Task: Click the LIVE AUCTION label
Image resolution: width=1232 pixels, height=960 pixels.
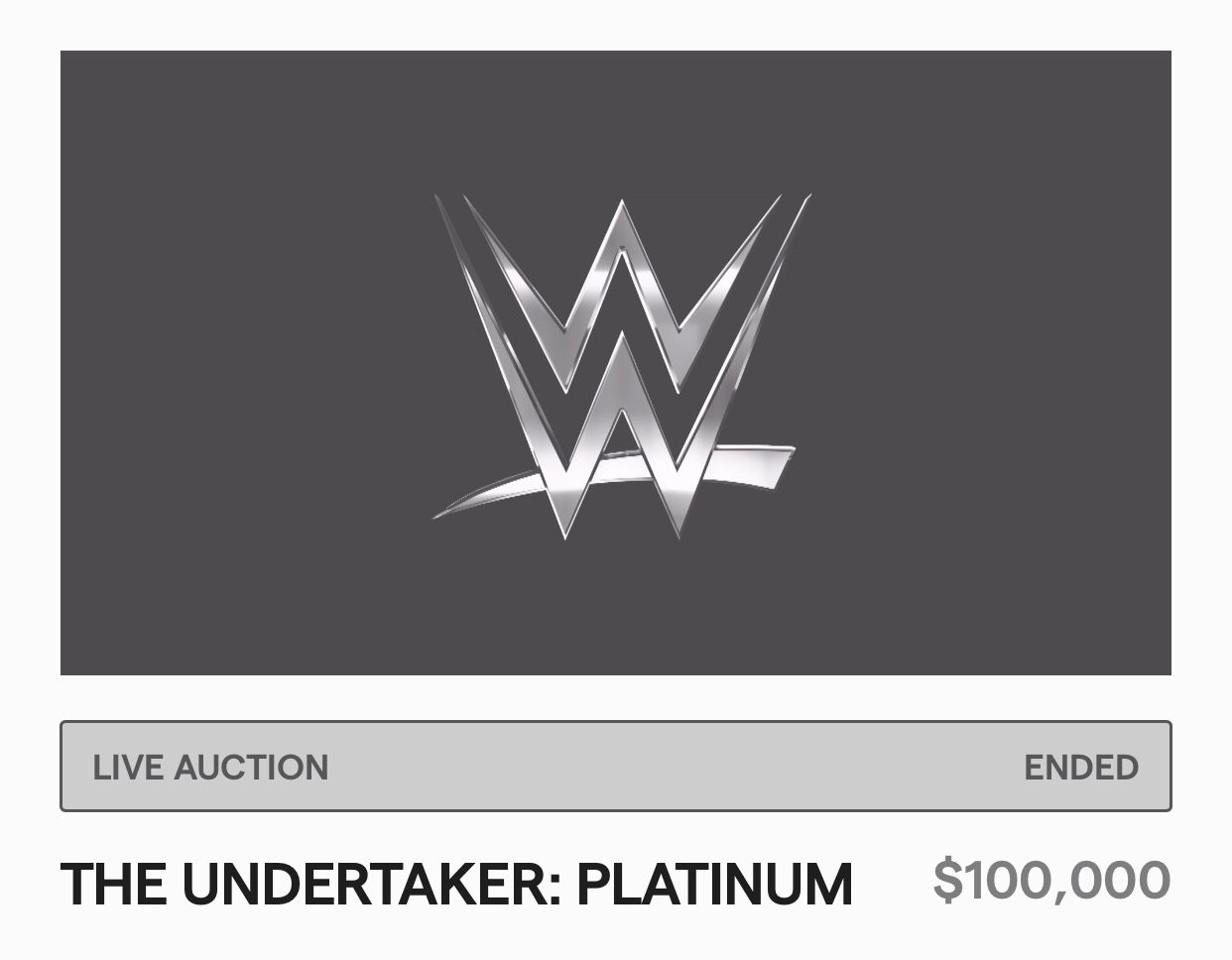Action: tap(210, 768)
